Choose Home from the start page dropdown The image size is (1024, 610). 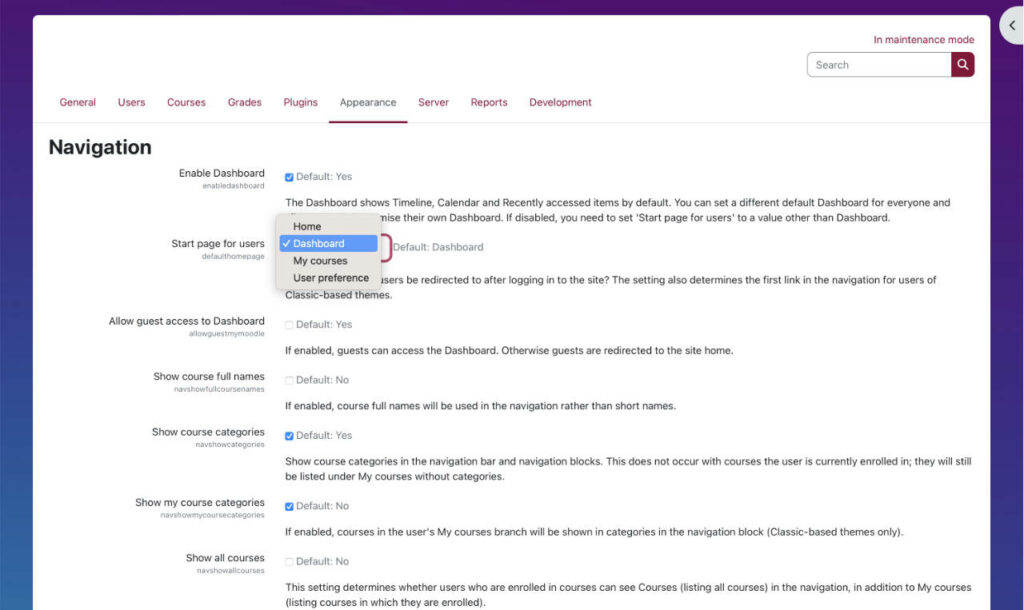[306, 226]
